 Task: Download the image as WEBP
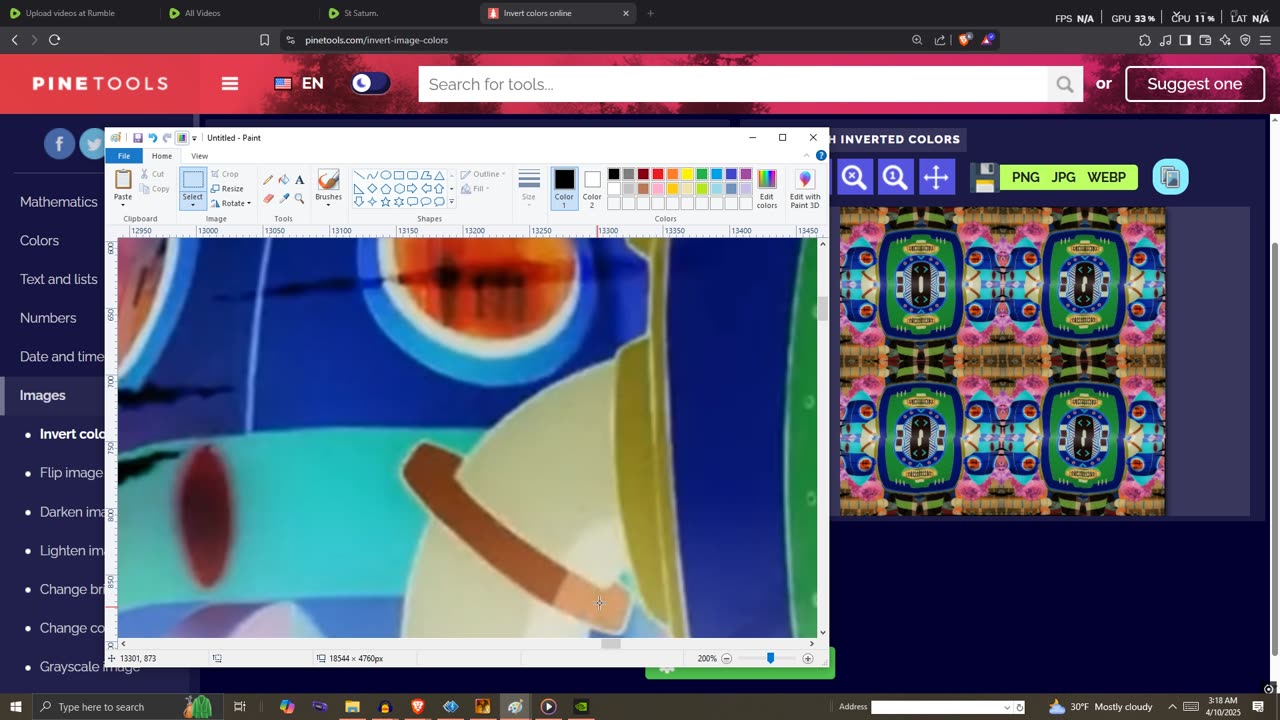(x=1107, y=177)
